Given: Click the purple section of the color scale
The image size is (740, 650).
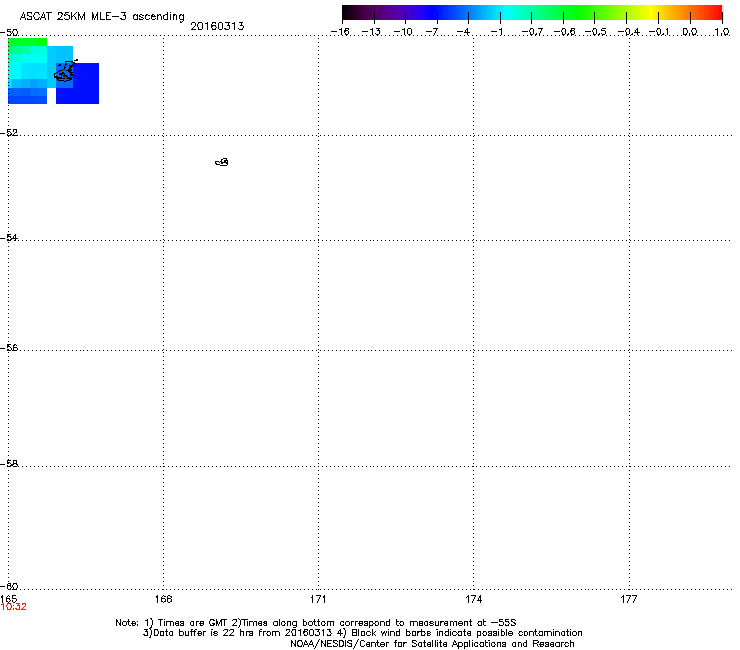Looking at the screenshot, I should coord(396,13).
